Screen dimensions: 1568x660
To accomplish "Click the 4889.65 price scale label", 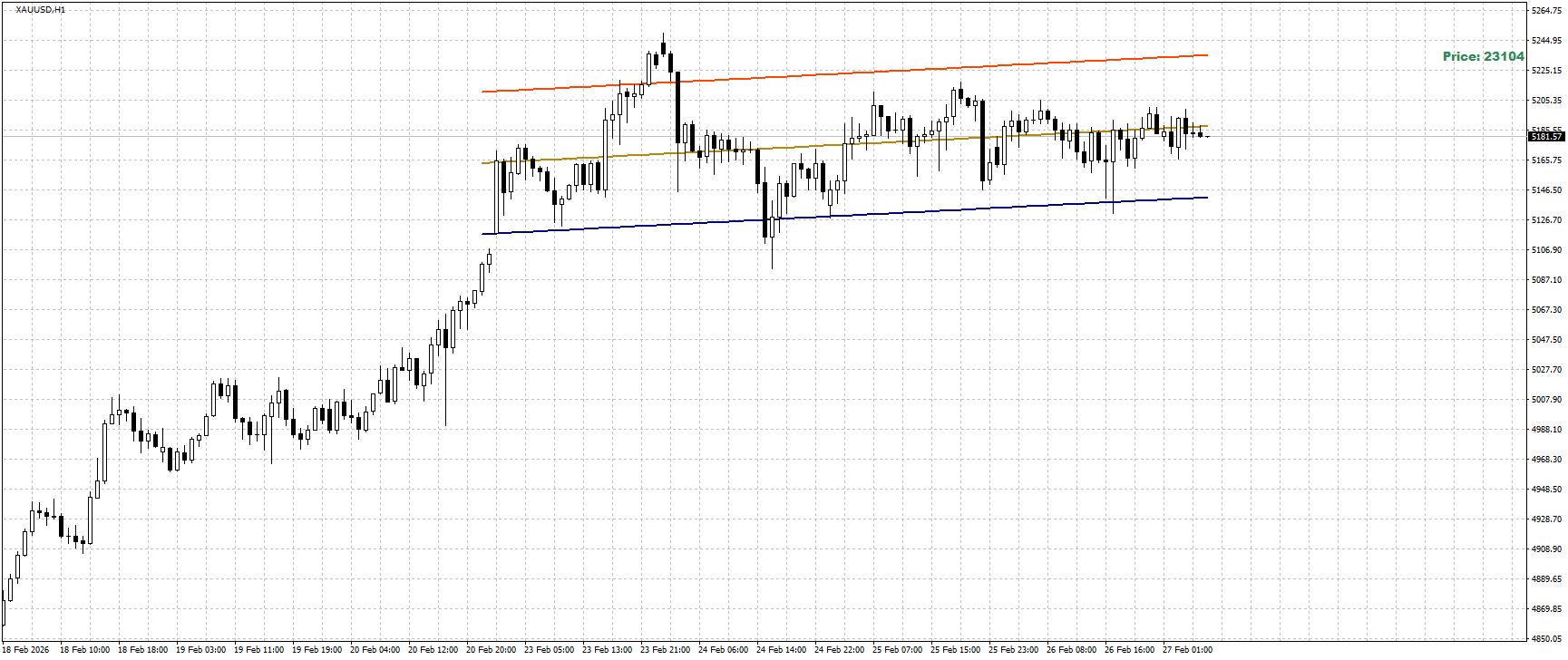I will click(1547, 579).
